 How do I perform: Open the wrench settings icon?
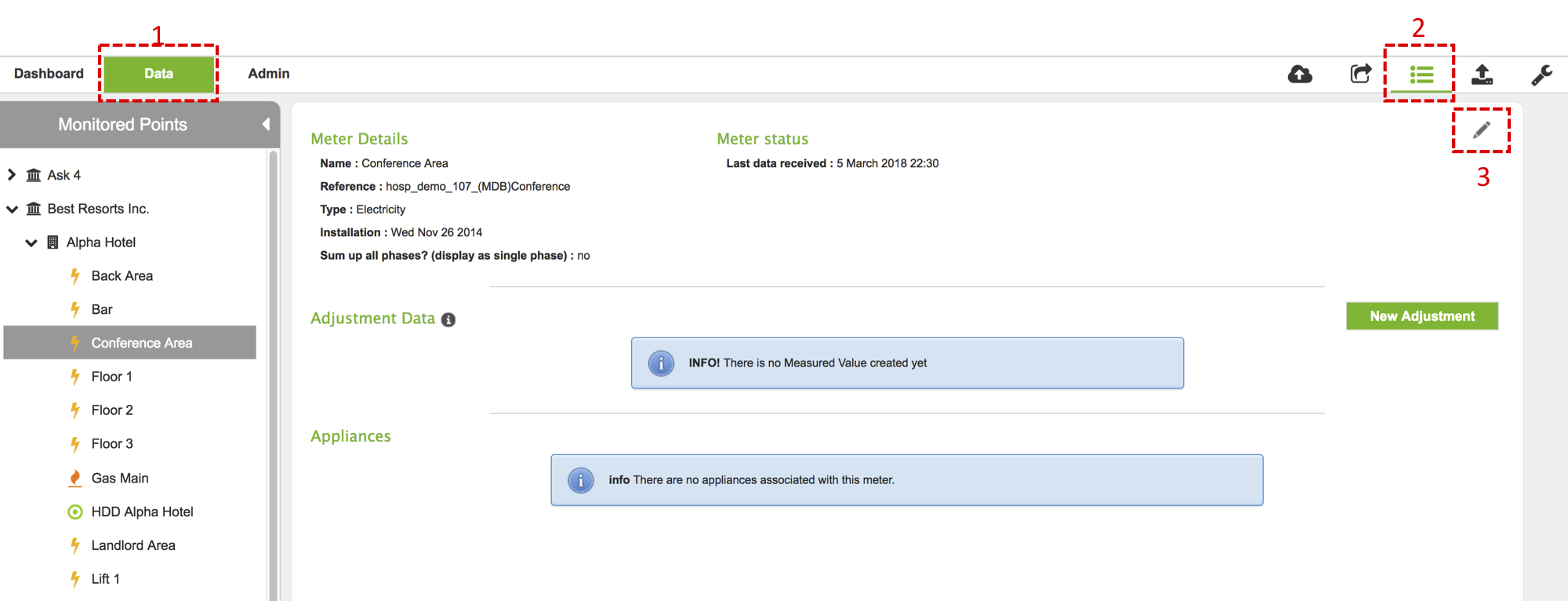tap(1541, 75)
